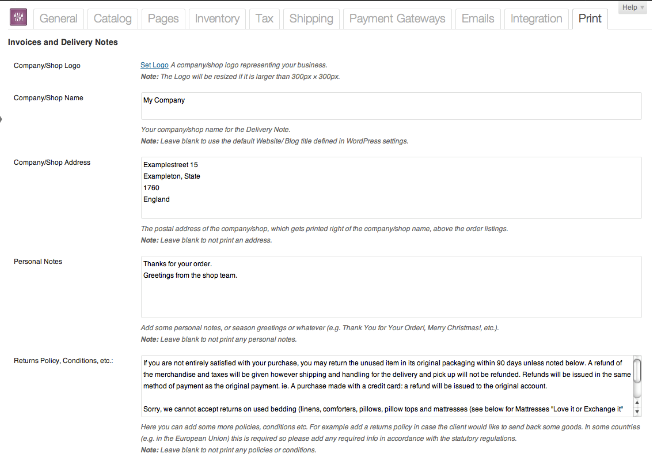Image resolution: width=652 pixels, height=461 pixels.
Task: Click the Company/Shop Name label
Action: 48,98
